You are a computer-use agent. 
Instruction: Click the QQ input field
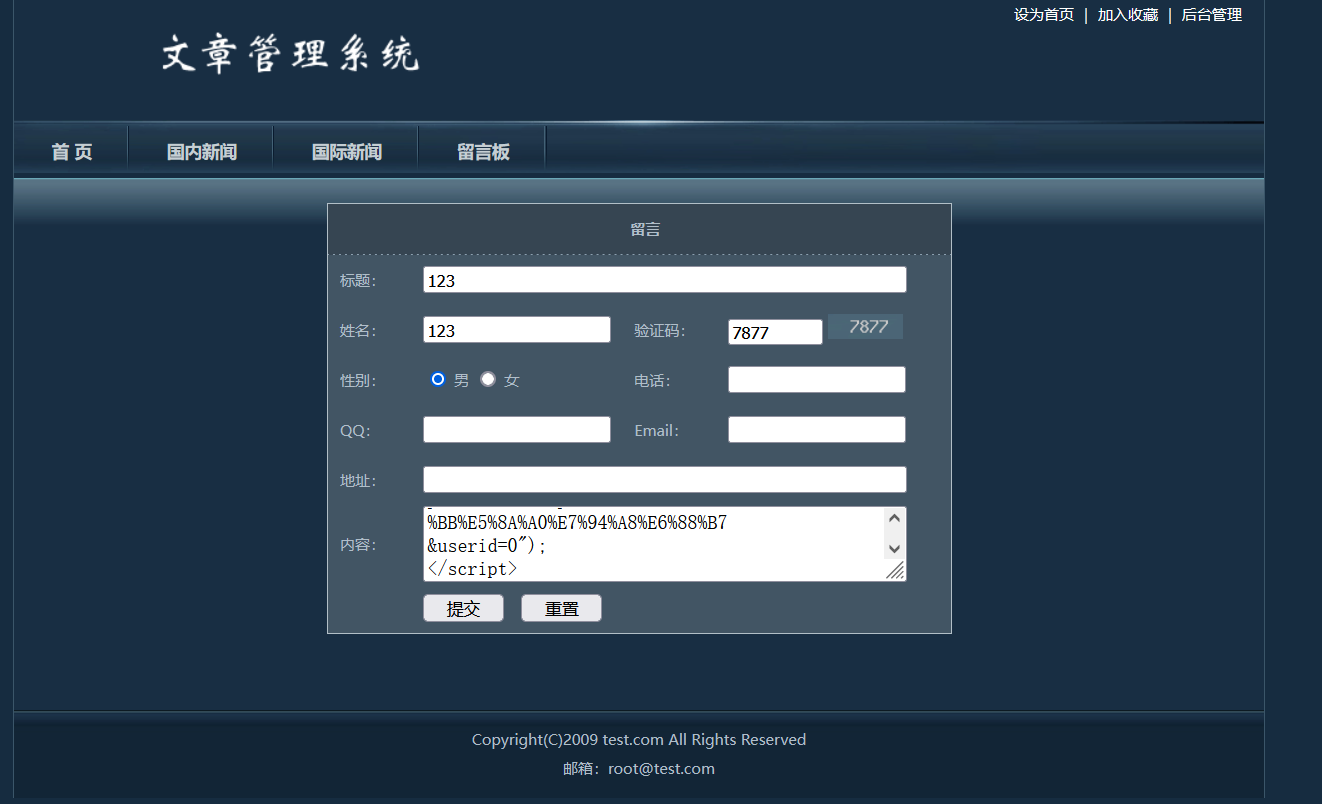[x=517, y=430]
